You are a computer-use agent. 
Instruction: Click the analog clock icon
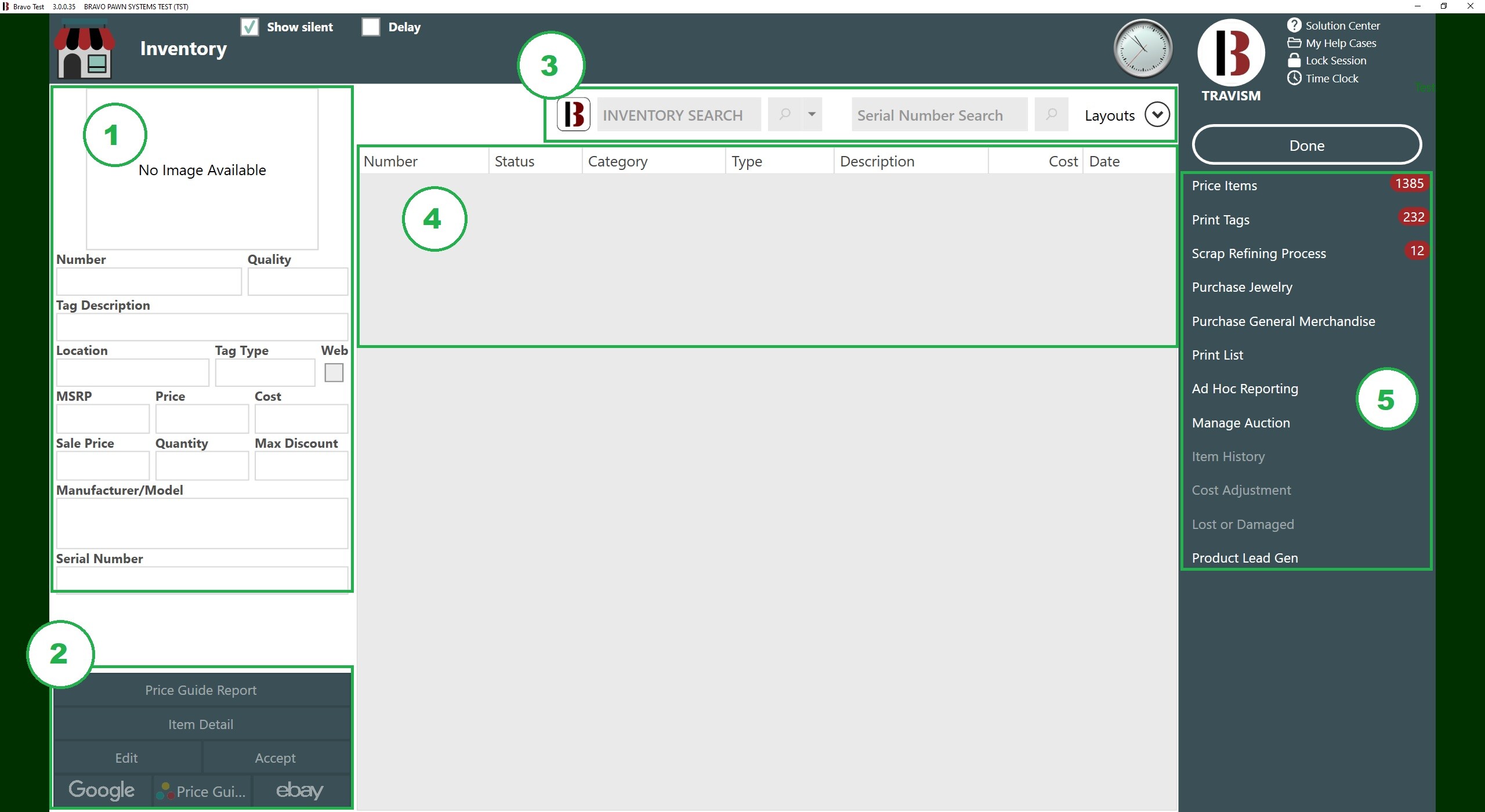[x=1143, y=48]
